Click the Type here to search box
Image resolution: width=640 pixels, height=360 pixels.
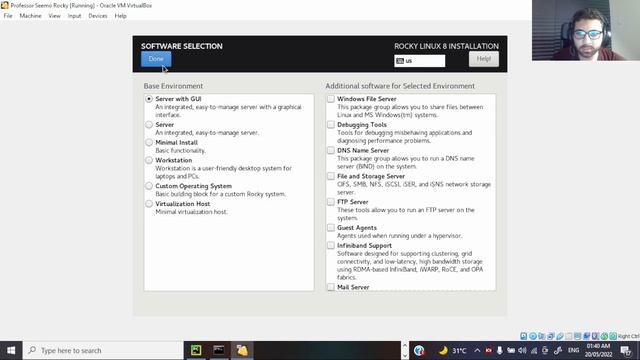point(103,351)
